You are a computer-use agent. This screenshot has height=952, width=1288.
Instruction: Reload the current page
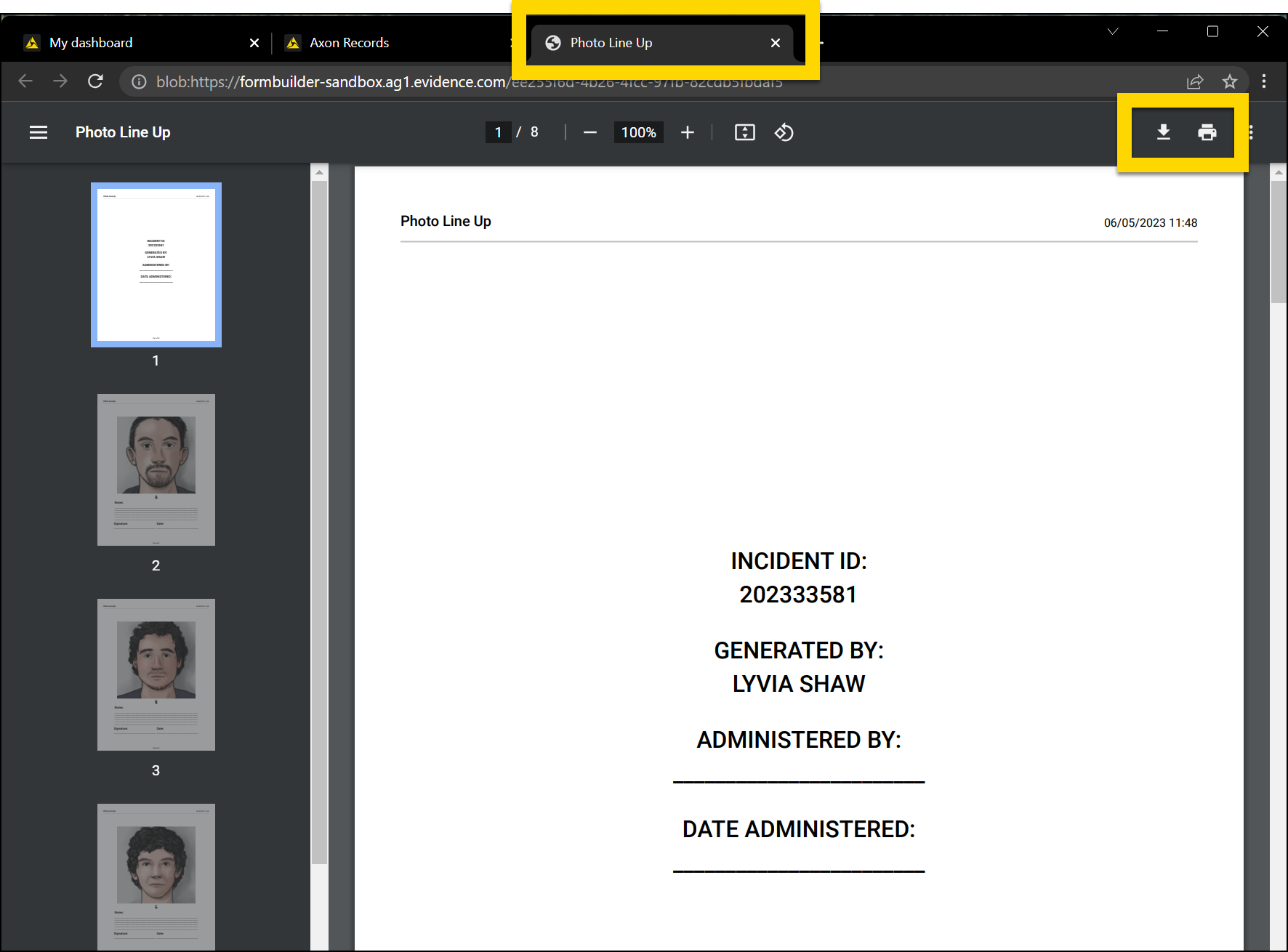point(95,81)
